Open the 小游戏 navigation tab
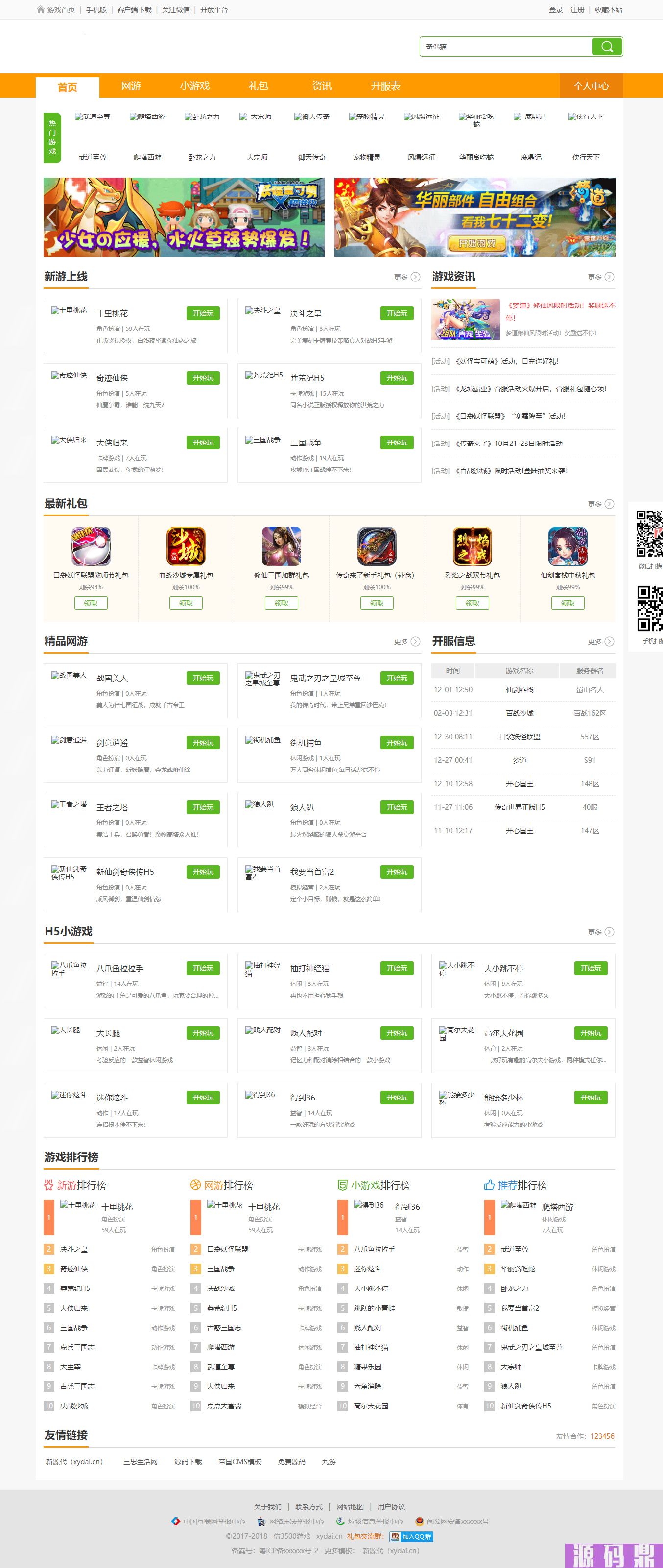This screenshot has height=1568, width=663. tap(195, 86)
